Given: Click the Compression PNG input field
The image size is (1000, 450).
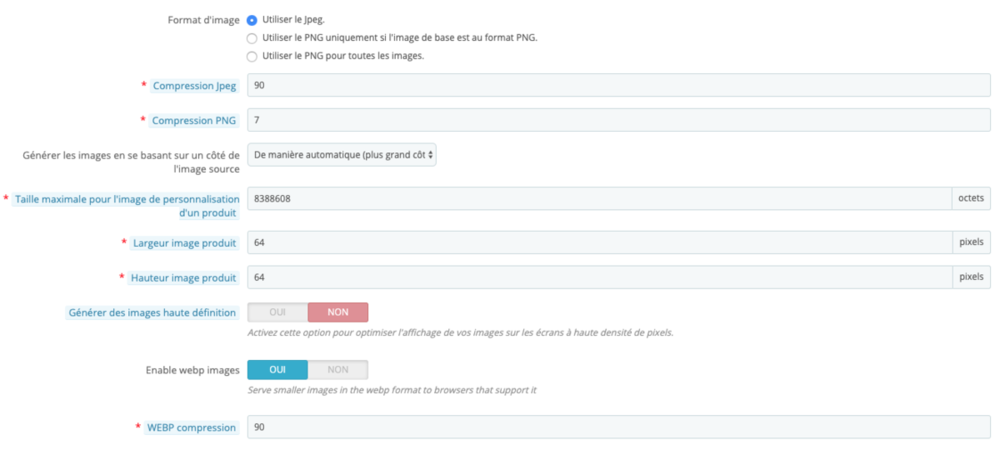Looking at the screenshot, I should pyautogui.click(x=618, y=120).
